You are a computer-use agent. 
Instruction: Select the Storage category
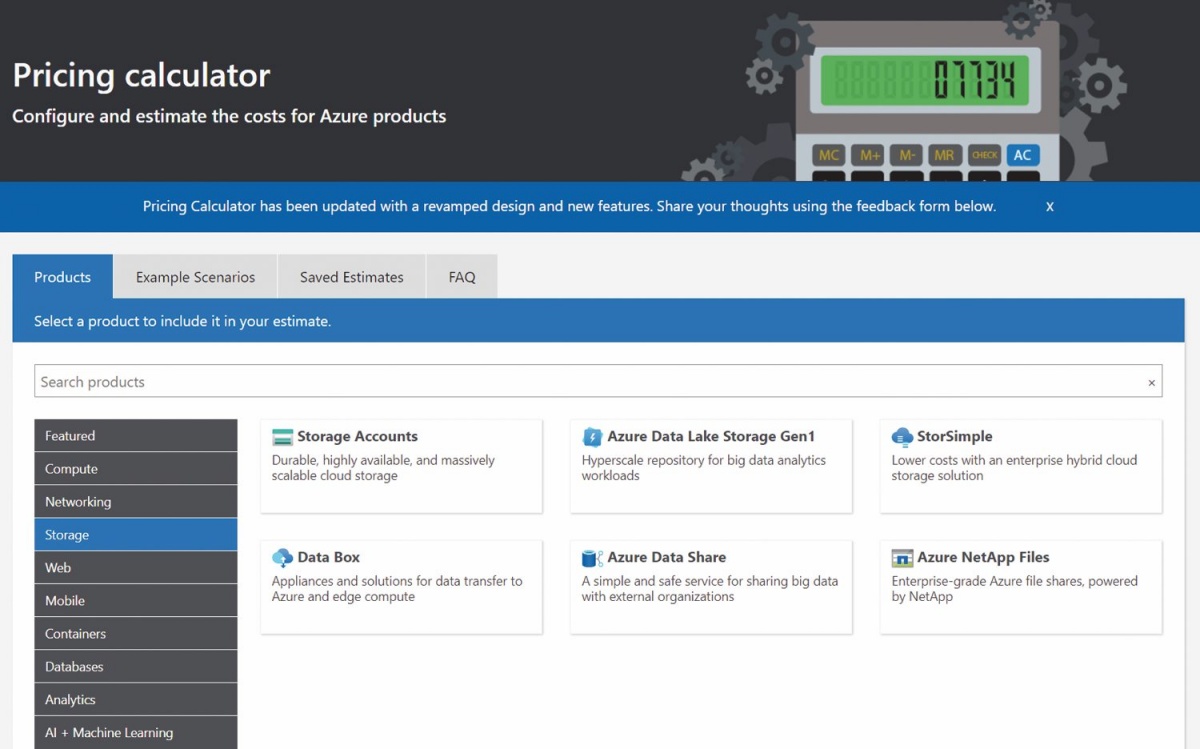click(136, 535)
